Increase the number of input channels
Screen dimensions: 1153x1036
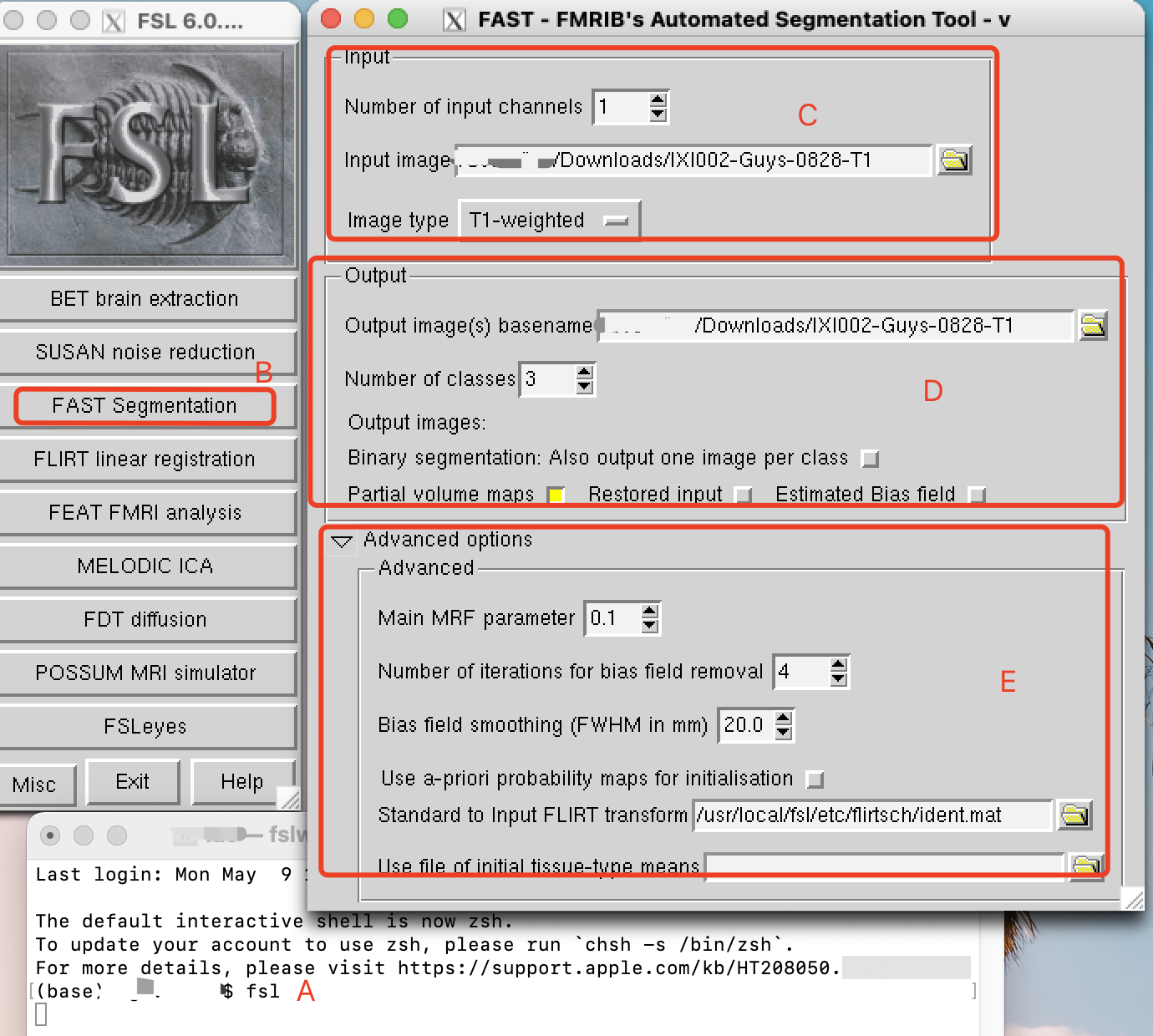click(658, 99)
